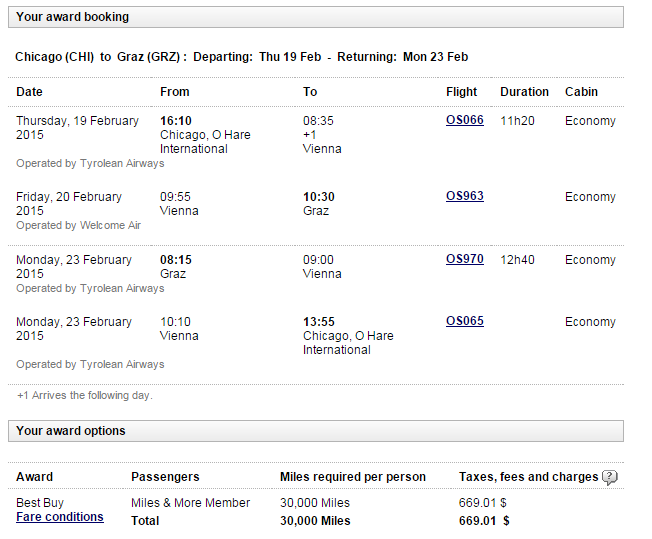Click the Cabin column header

pos(581,91)
